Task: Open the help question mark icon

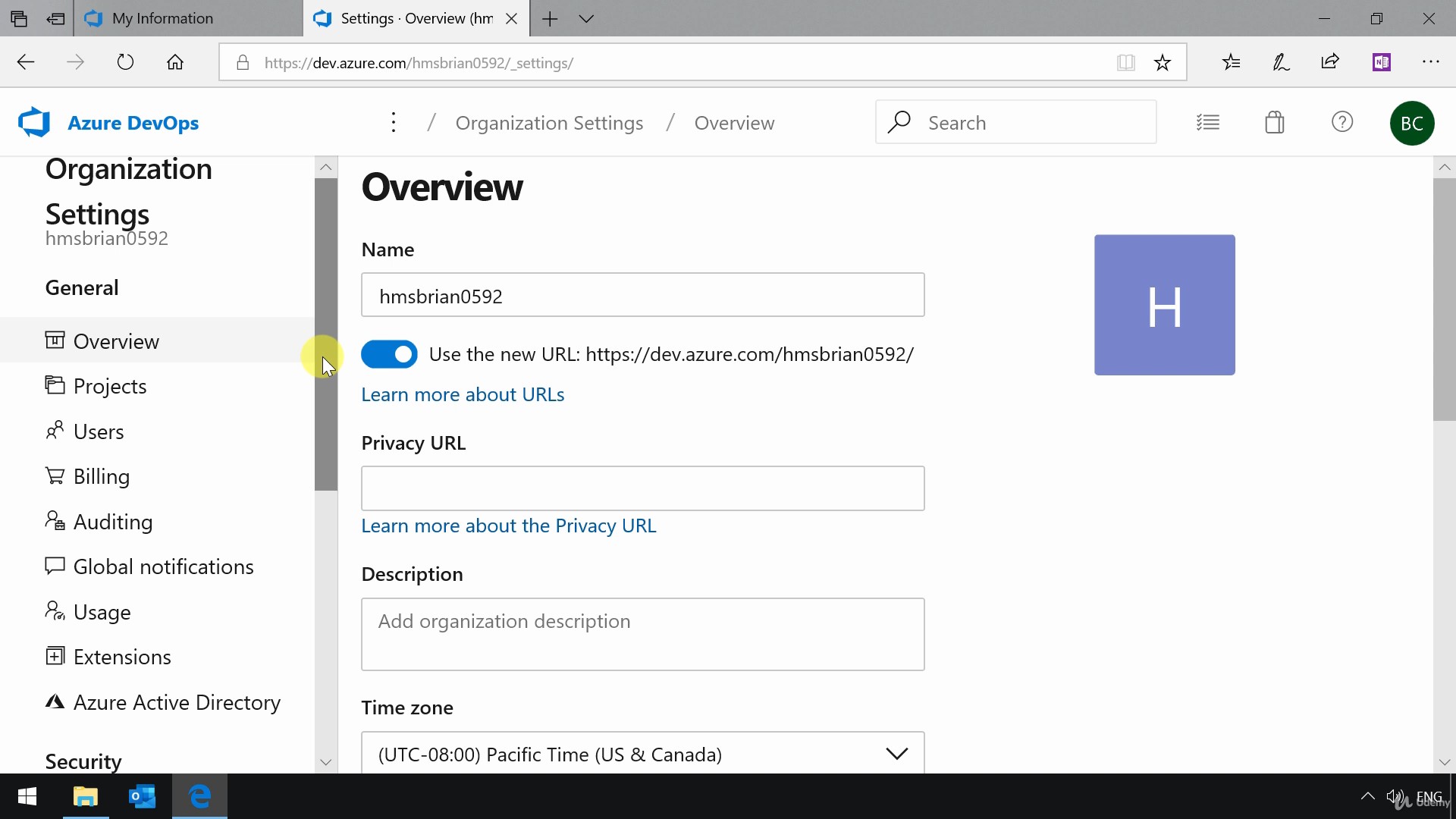Action: 1342,122
